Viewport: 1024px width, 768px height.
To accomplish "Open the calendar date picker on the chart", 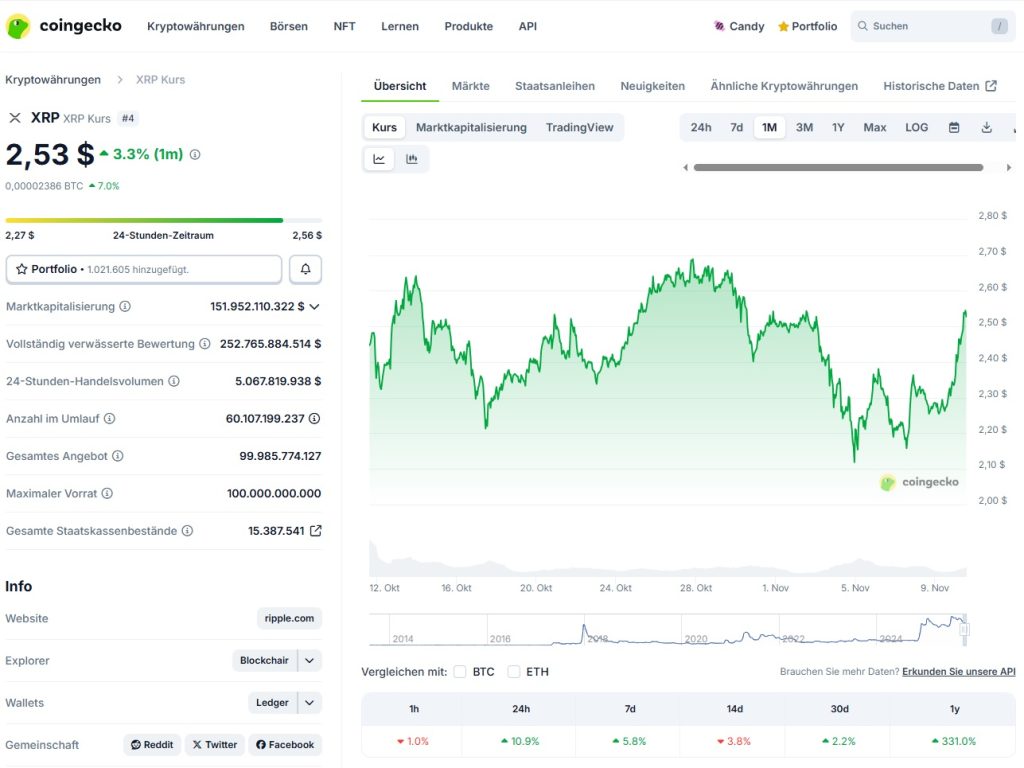I will (x=954, y=127).
